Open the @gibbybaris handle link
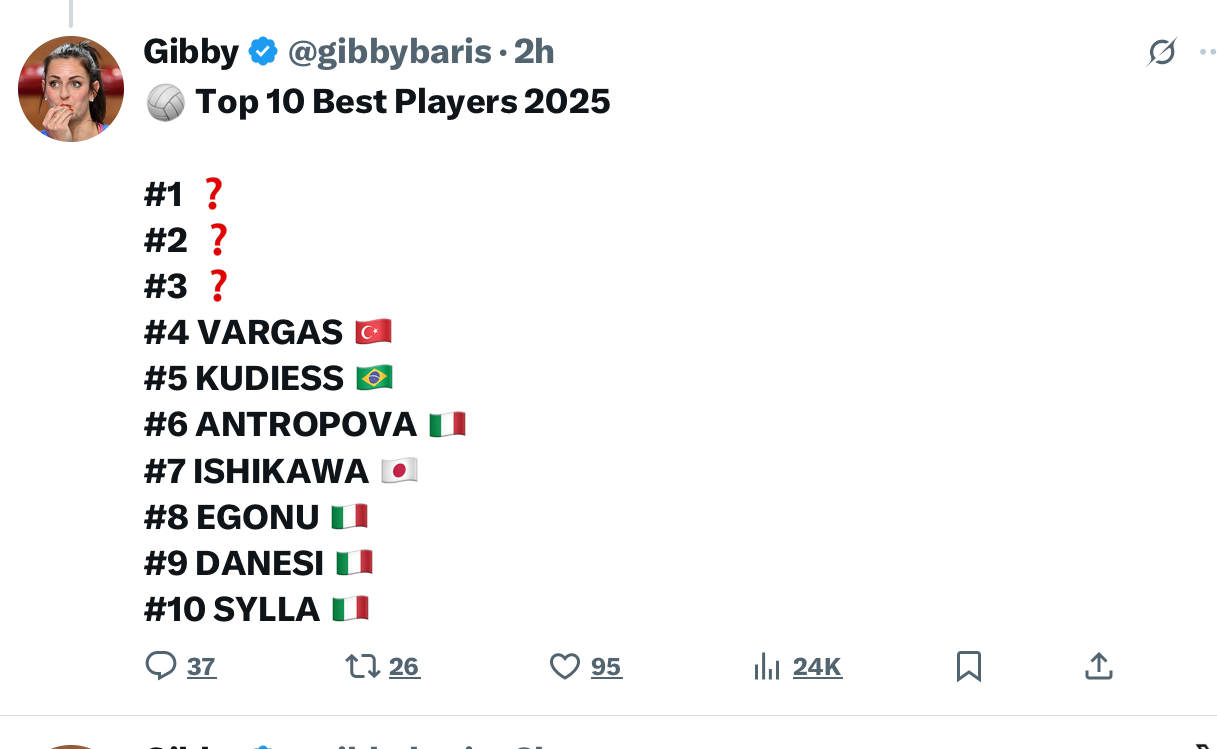1217x749 pixels. (390, 51)
